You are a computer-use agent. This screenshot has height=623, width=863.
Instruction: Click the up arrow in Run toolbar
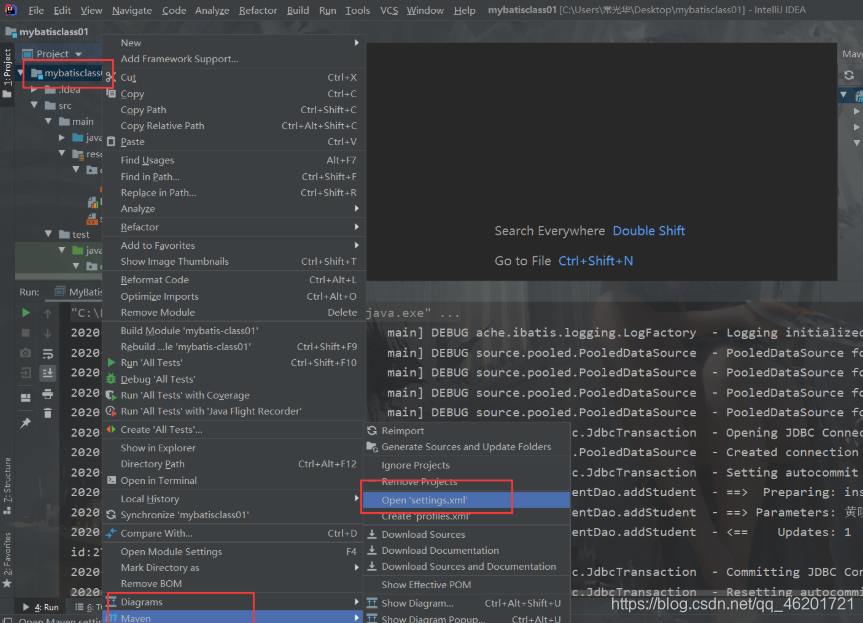pos(48,313)
